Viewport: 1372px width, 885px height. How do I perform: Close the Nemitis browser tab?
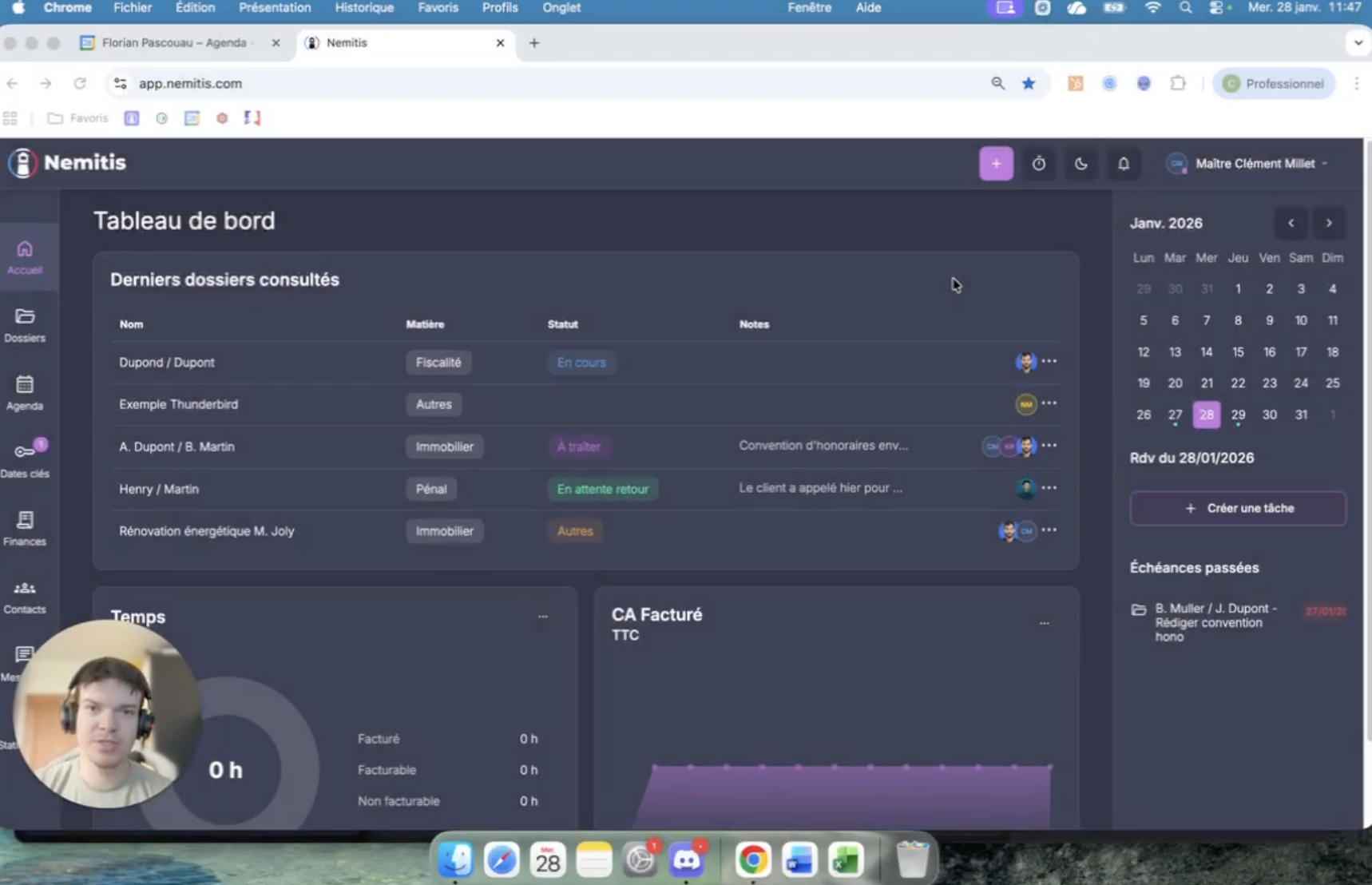coord(500,43)
